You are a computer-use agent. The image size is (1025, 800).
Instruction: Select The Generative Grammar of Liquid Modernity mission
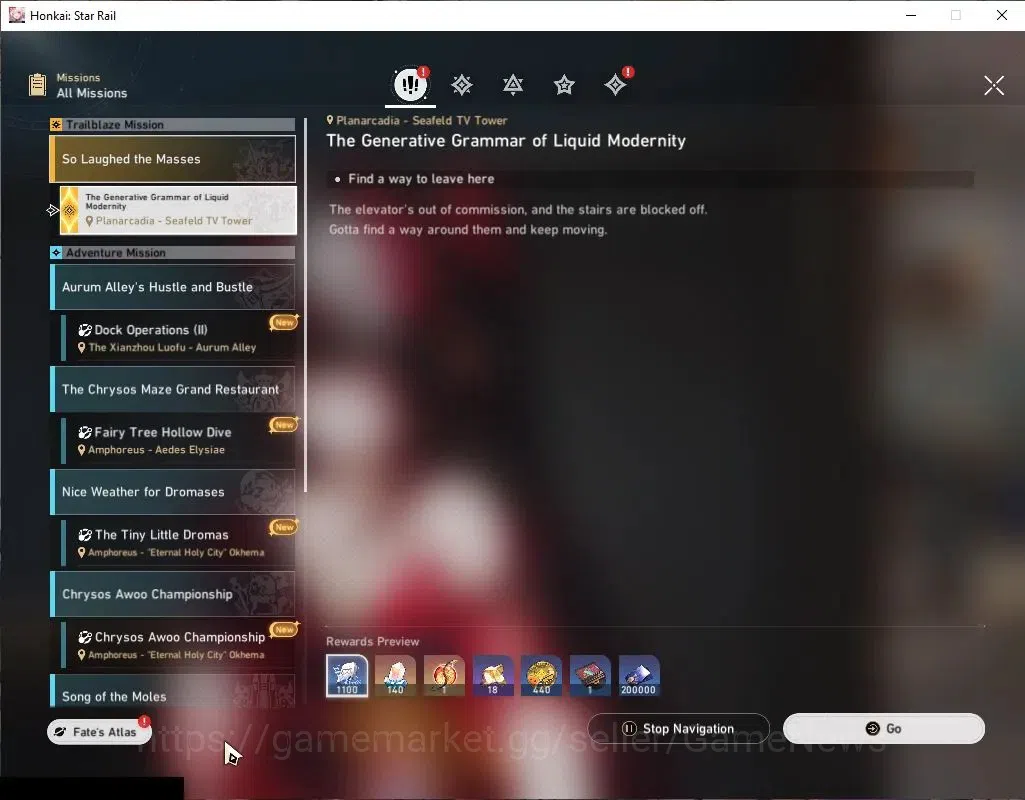[178, 210]
